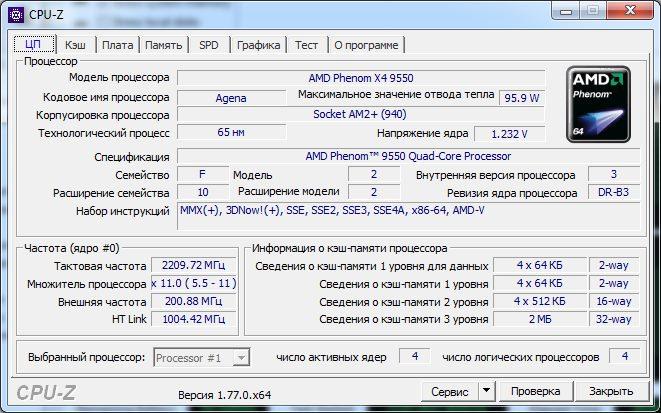661x413 pixels.
Task: Click the family value F
Action: click(x=202, y=174)
